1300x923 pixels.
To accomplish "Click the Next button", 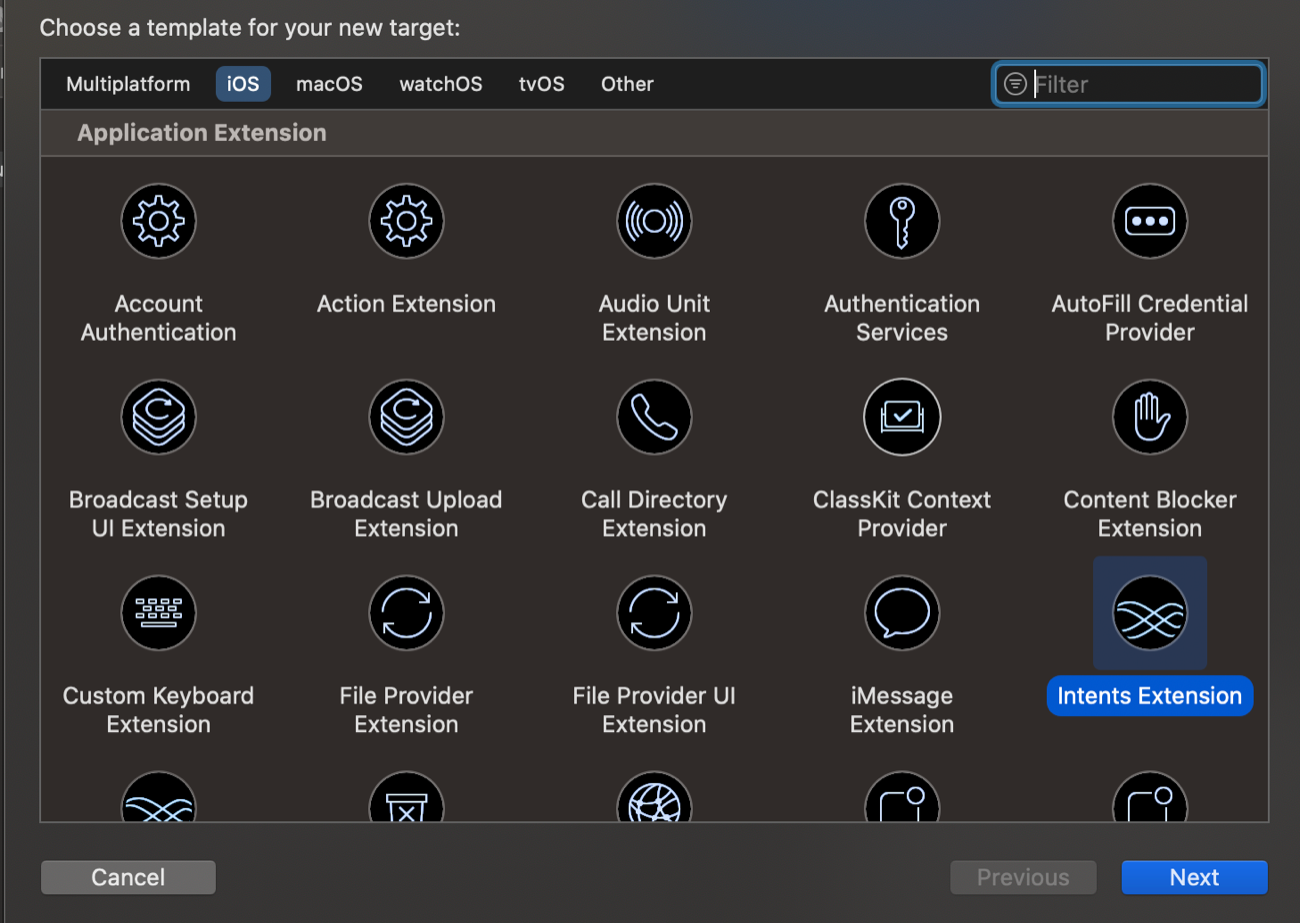I will point(1194,877).
